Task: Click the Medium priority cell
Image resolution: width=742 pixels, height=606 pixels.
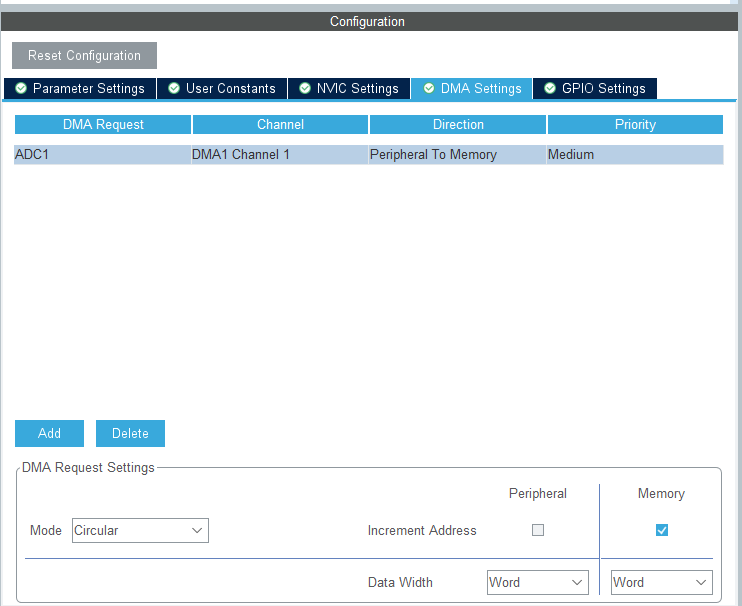Action: coord(635,155)
